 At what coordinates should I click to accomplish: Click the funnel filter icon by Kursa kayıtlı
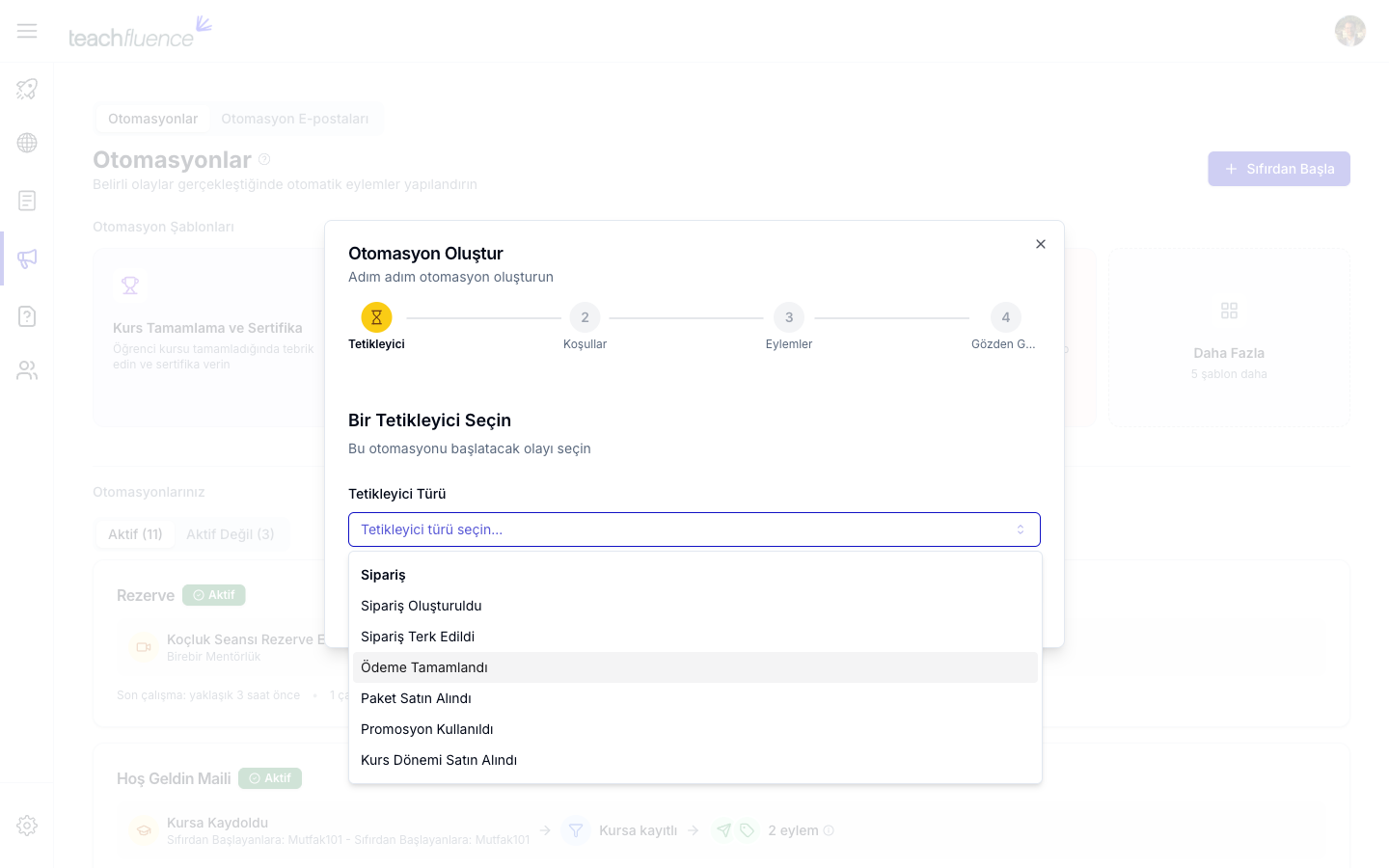[576, 830]
